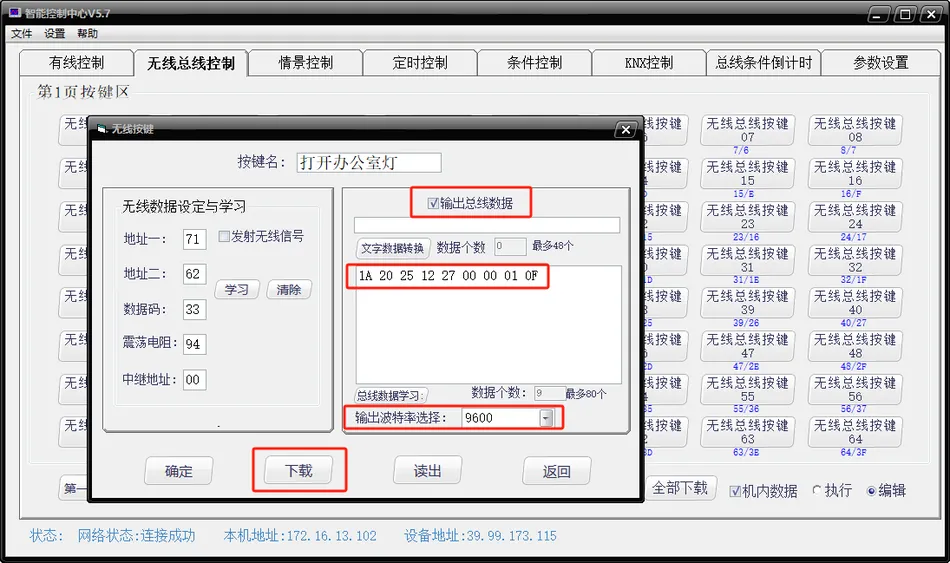Toggle 机内数据 checkbox

click(735, 491)
